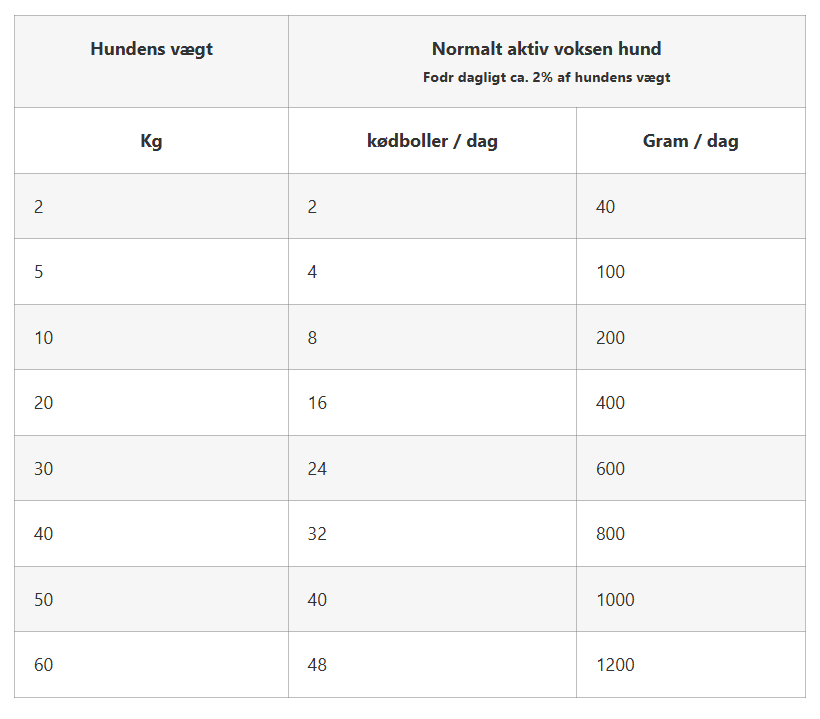Click the 40 gram value cell
820x719 pixels.
pyautogui.click(x=691, y=207)
